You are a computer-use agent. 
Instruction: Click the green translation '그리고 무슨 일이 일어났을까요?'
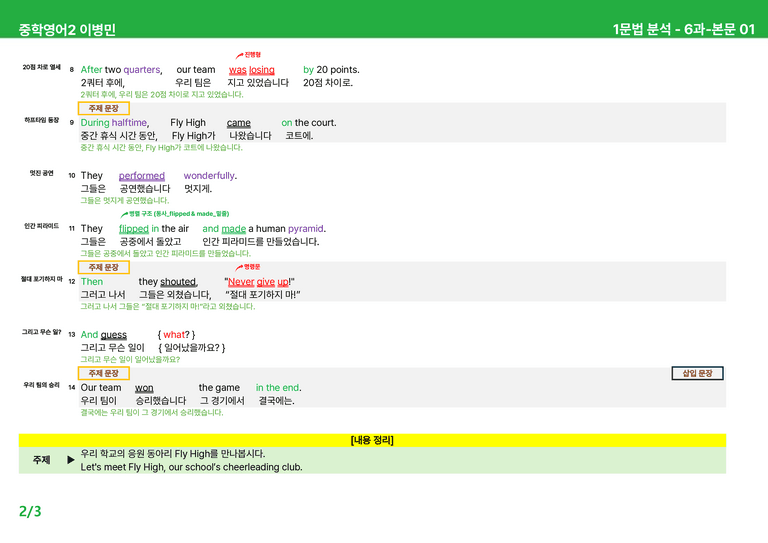(130, 359)
